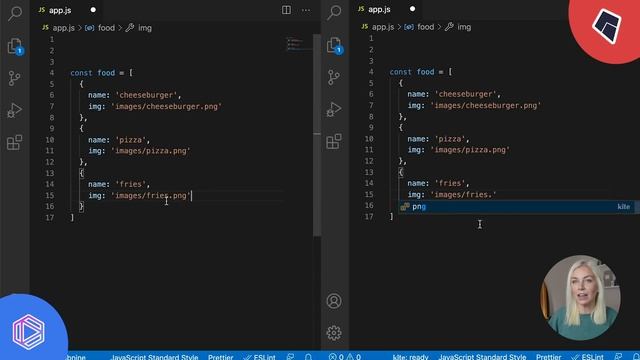Open Explorer in the left window's activity bar
Viewport: 640px width, 360px height.
15,46
